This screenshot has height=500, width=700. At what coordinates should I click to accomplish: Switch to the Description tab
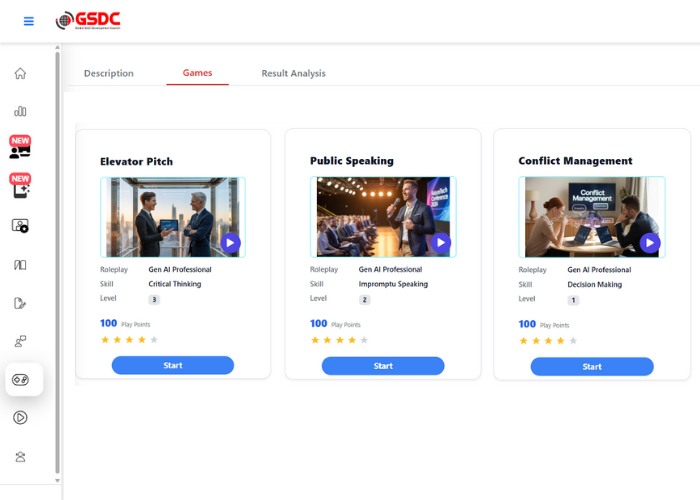(x=108, y=73)
